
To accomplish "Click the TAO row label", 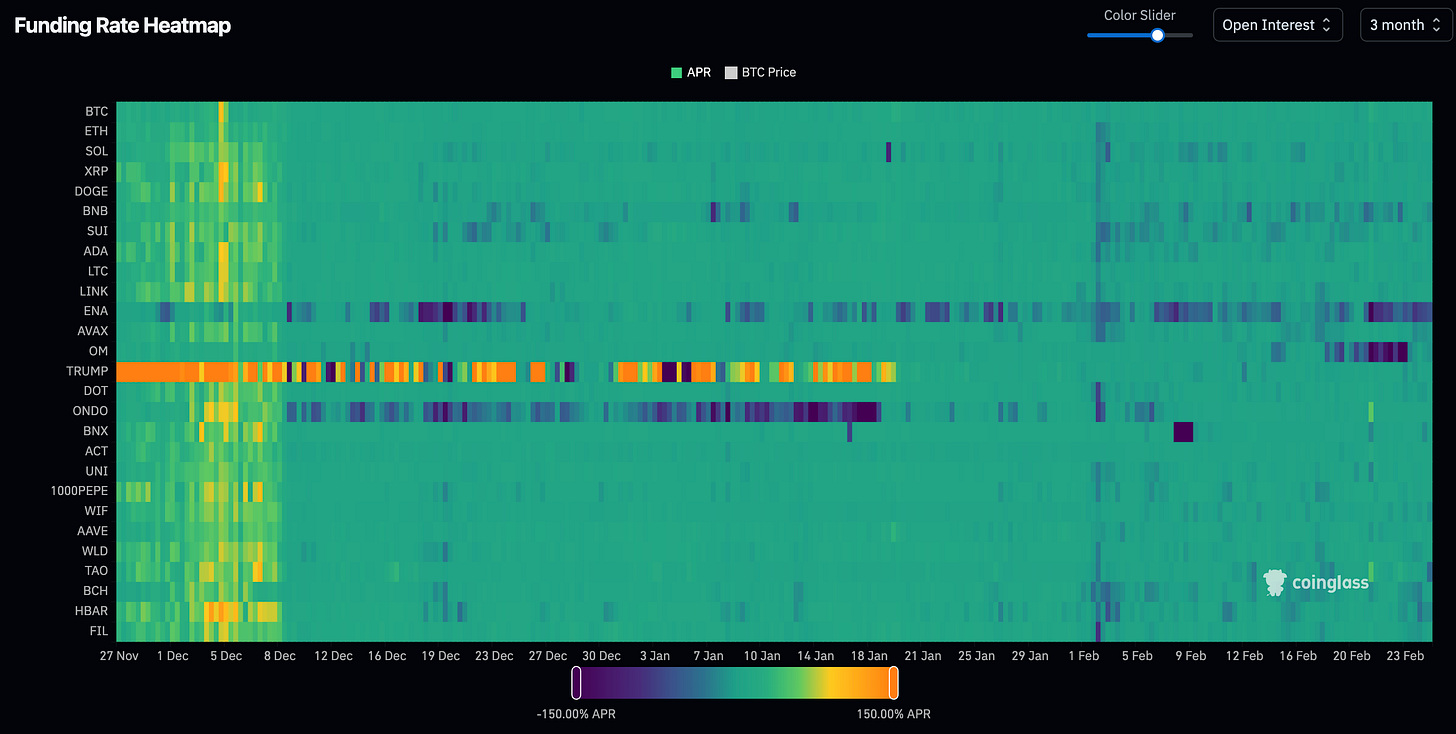I will click(96, 571).
